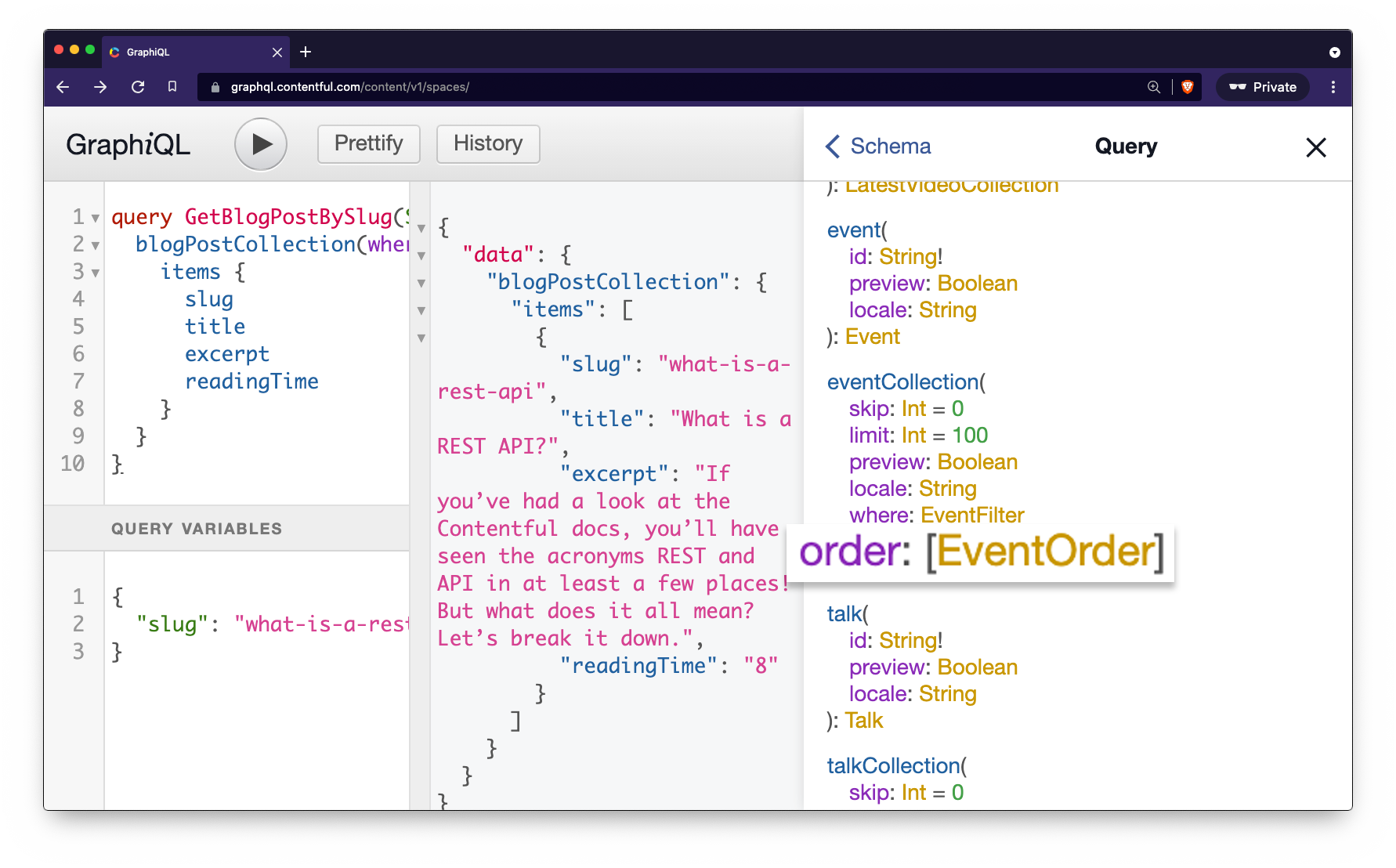Bookmark this page
The height and width of the screenshot is (868, 1396).
click(x=172, y=87)
